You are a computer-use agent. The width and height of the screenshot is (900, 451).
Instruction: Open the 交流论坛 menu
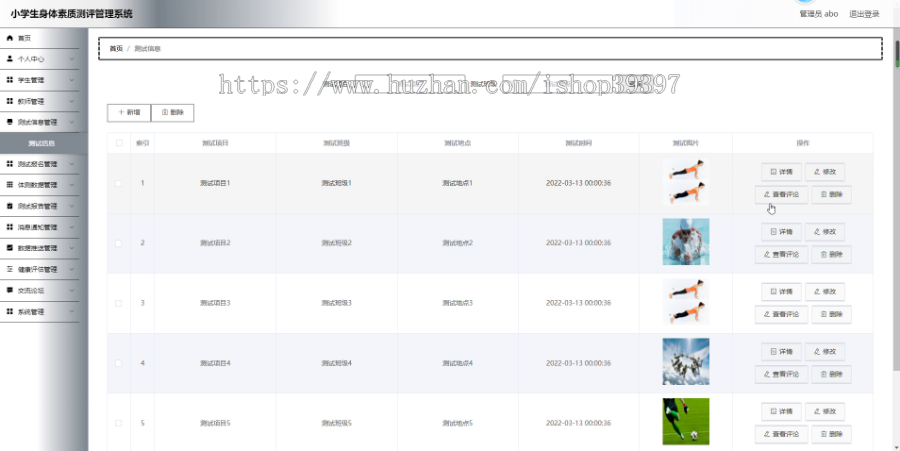pyautogui.click(x=40, y=290)
